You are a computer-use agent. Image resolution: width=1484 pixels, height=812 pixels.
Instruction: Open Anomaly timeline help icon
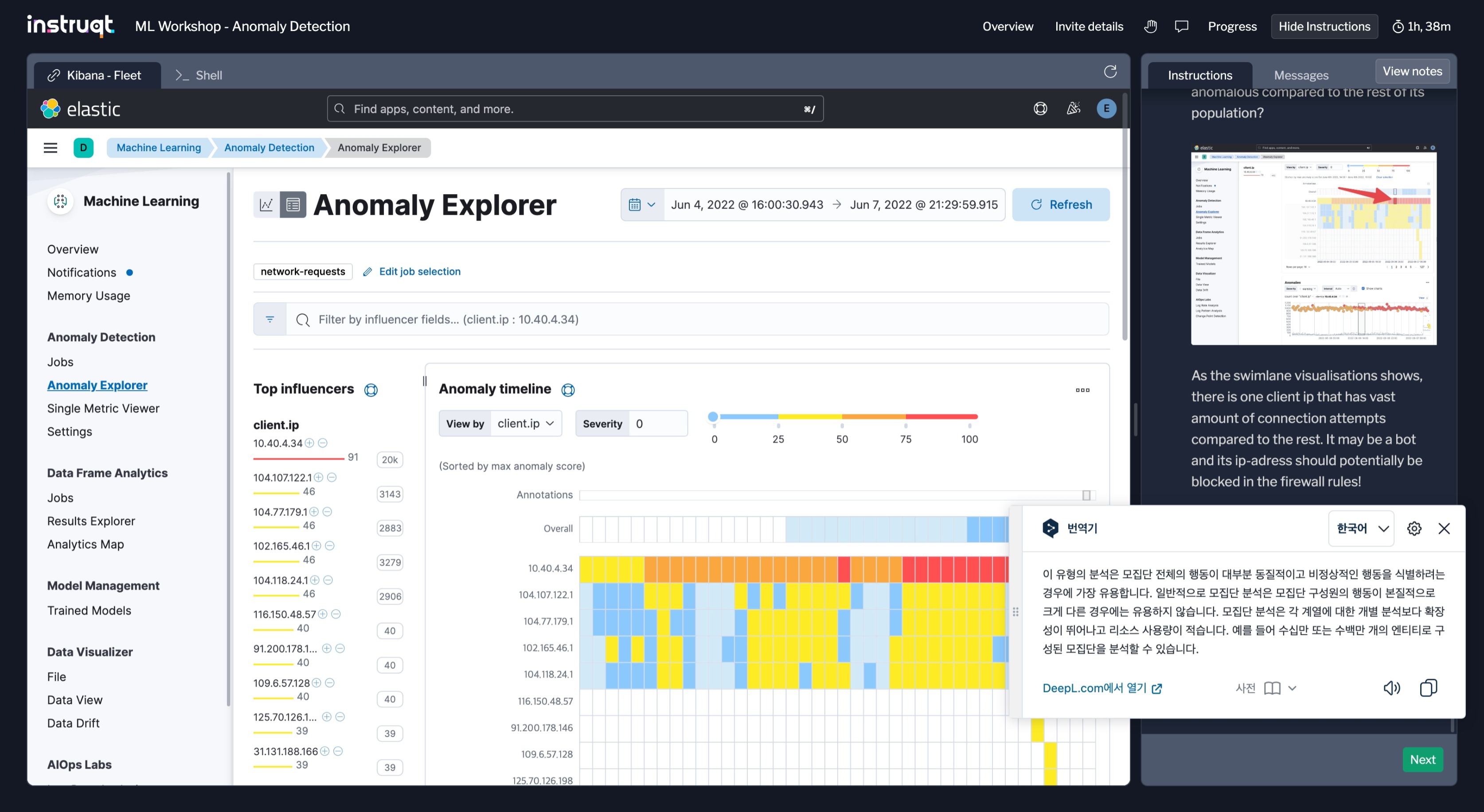568,390
